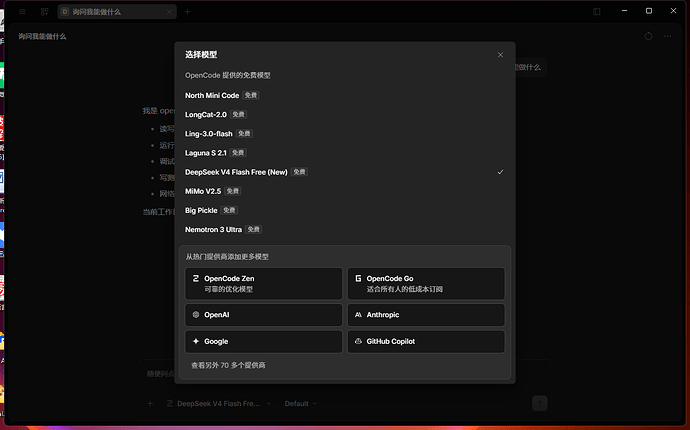Add the OpenCode Zen provider
This screenshot has height=430, width=690.
264,284
